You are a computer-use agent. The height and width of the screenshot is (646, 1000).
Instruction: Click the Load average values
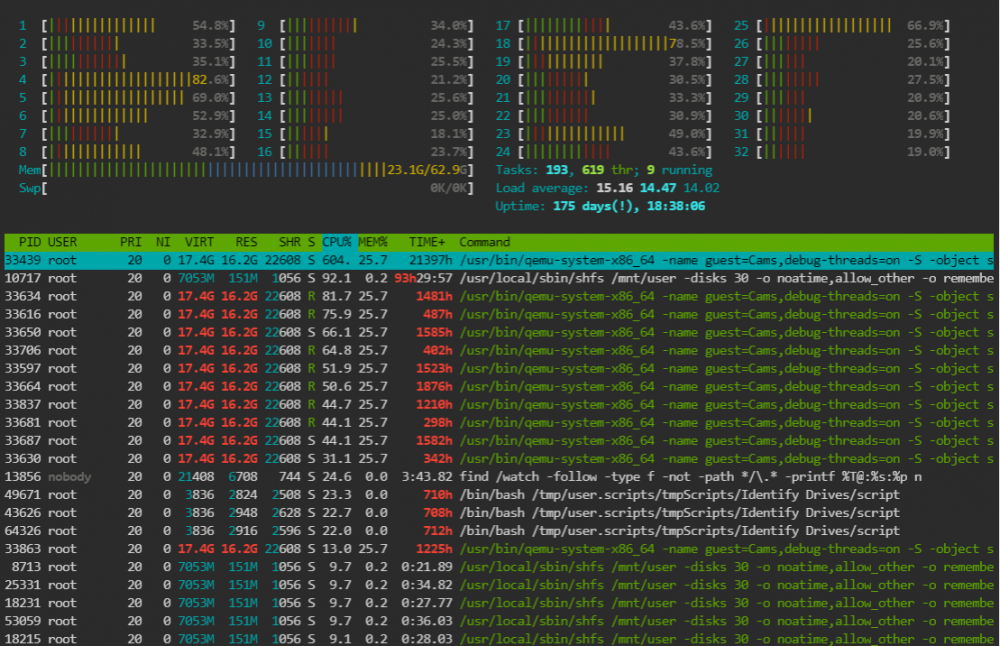(658, 188)
